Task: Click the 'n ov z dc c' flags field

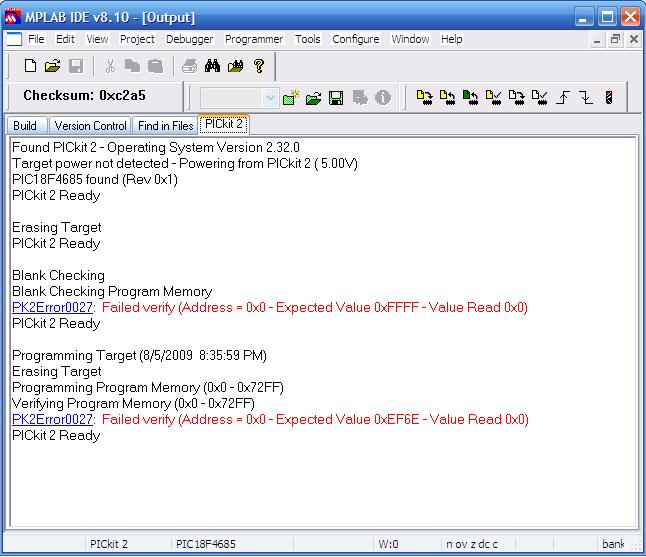Action: click(472, 544)
